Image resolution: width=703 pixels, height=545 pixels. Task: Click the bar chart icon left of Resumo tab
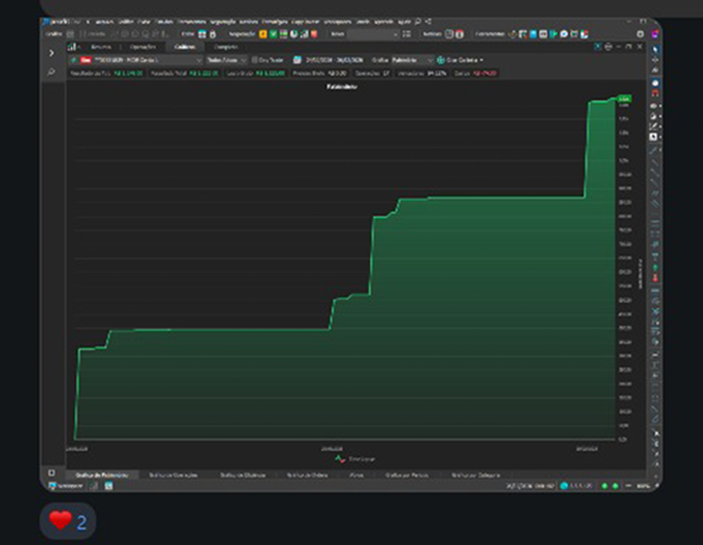(71, 47)
